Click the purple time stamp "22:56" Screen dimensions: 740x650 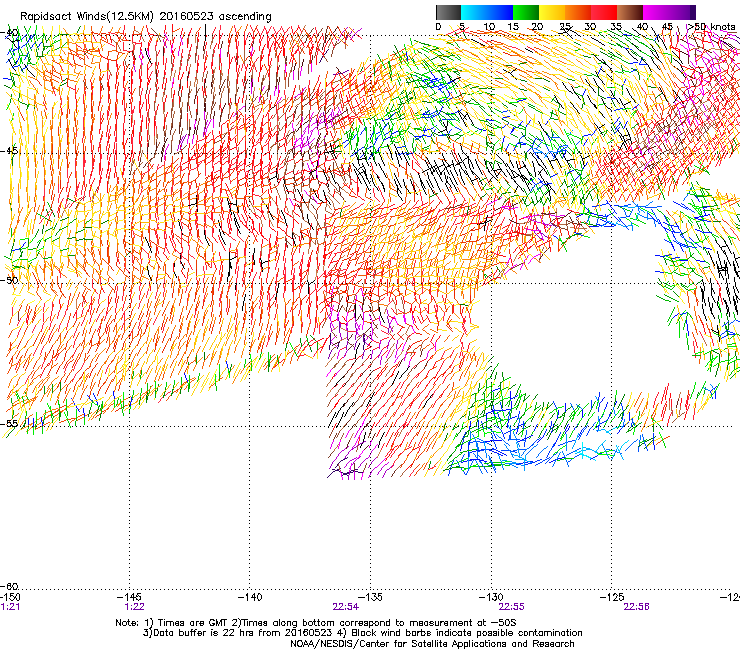(x=636, y=607)
